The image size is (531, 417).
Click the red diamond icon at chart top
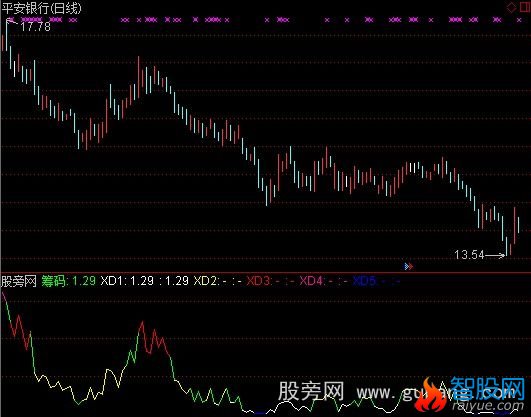point(511,7)
